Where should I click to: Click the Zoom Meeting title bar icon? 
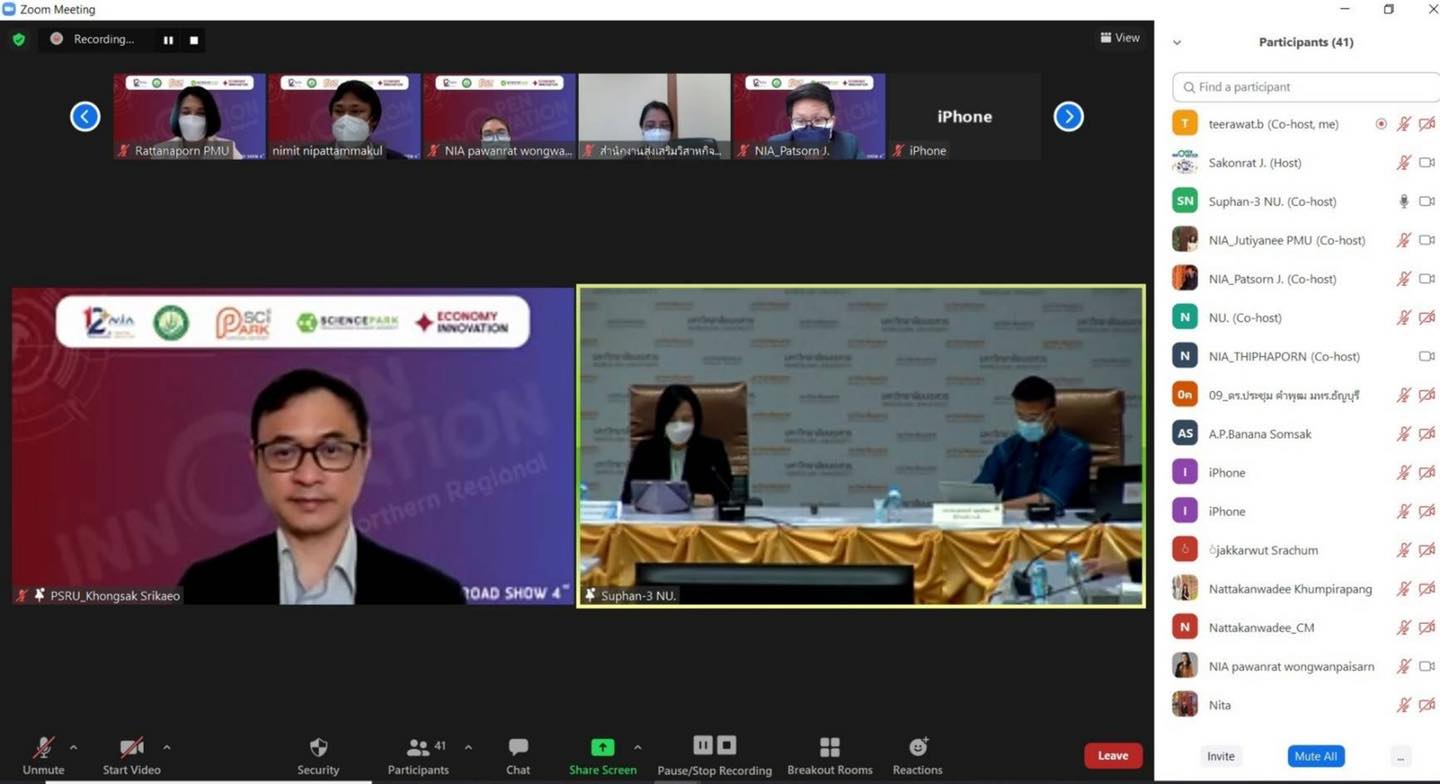coord(9,9)
